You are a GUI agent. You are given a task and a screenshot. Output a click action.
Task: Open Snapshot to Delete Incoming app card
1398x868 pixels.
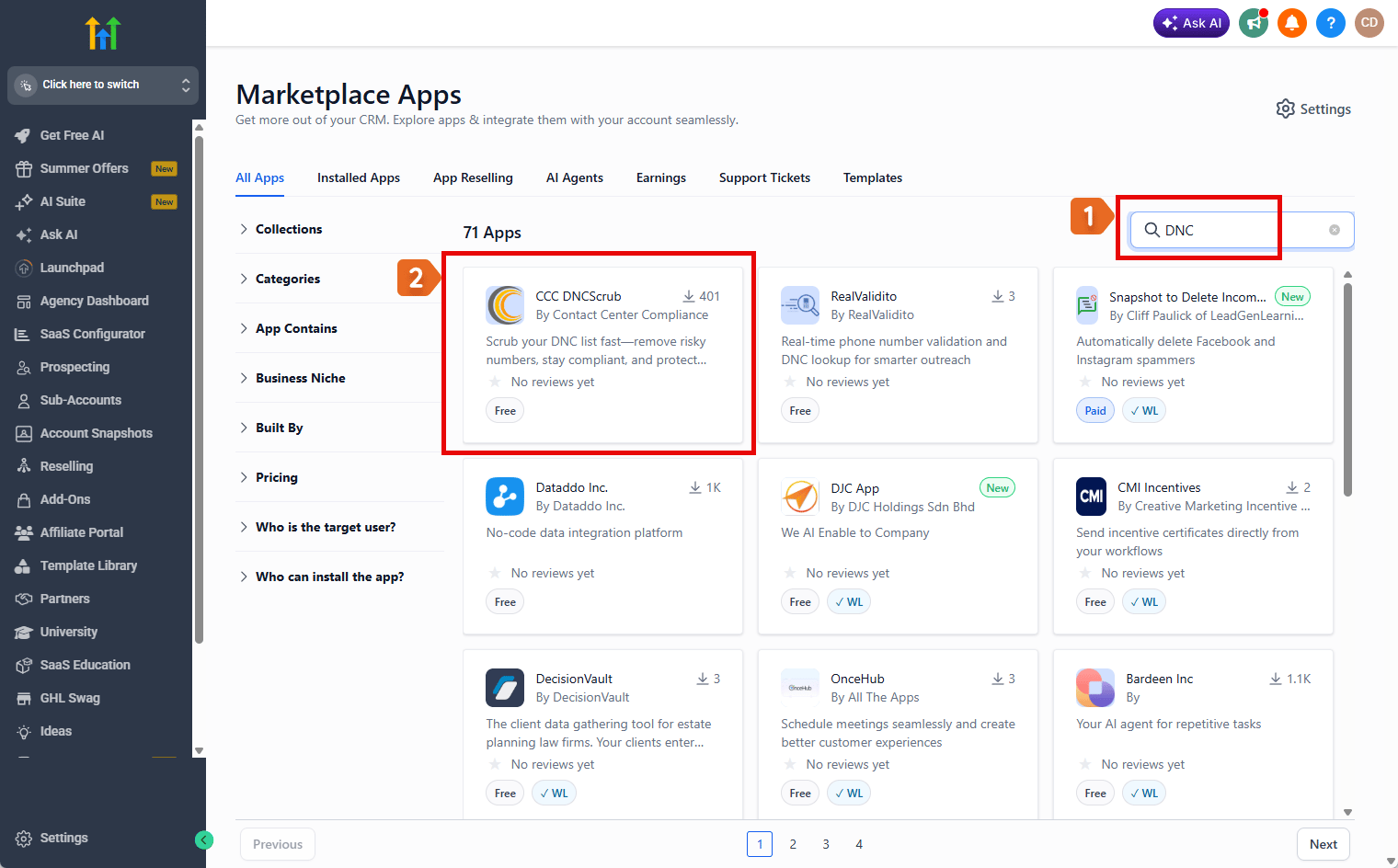tap(1193, 355)
